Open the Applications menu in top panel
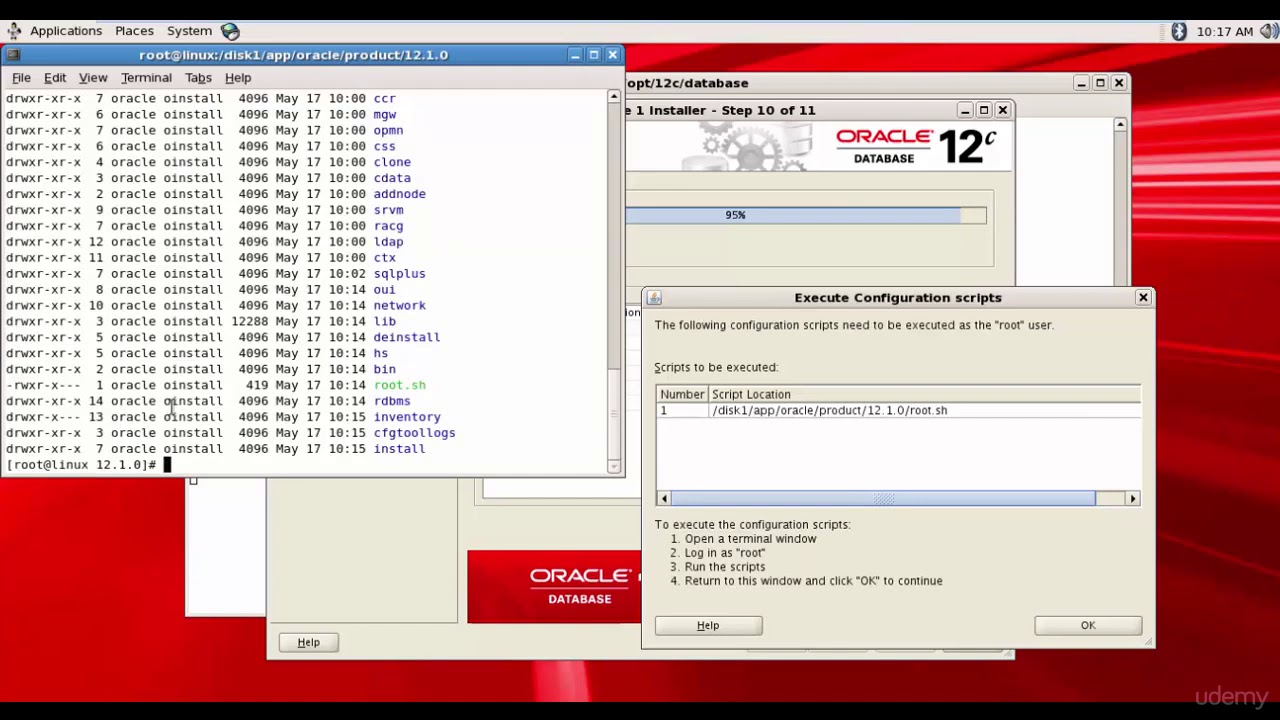The height and width of the screenshot is (720, 1280). 66,31
